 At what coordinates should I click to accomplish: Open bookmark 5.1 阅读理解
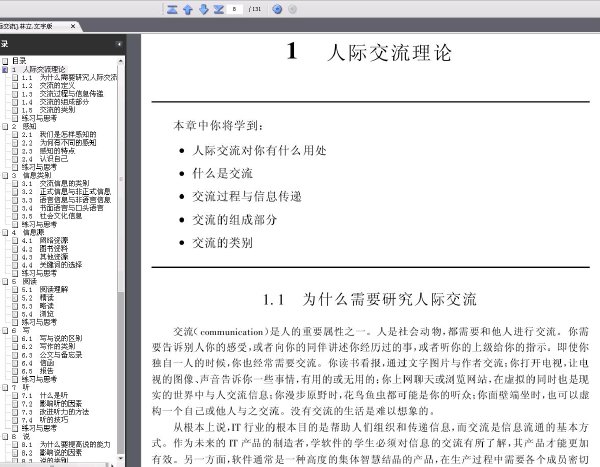pos(45,290)
